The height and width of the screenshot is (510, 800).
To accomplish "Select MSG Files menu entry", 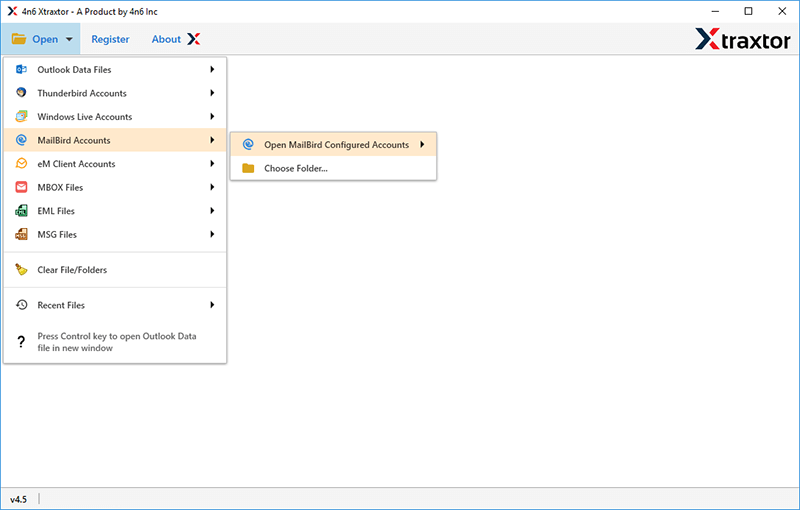I will tap(115, 234).
